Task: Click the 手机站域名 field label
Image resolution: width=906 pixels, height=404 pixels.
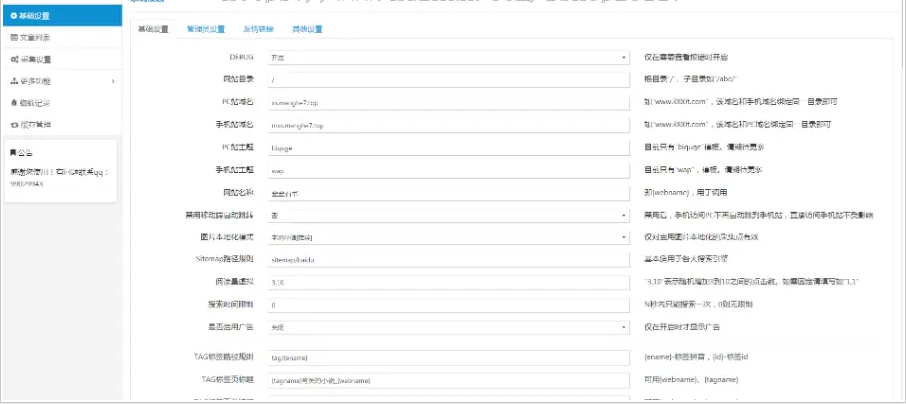Action: 235,124
